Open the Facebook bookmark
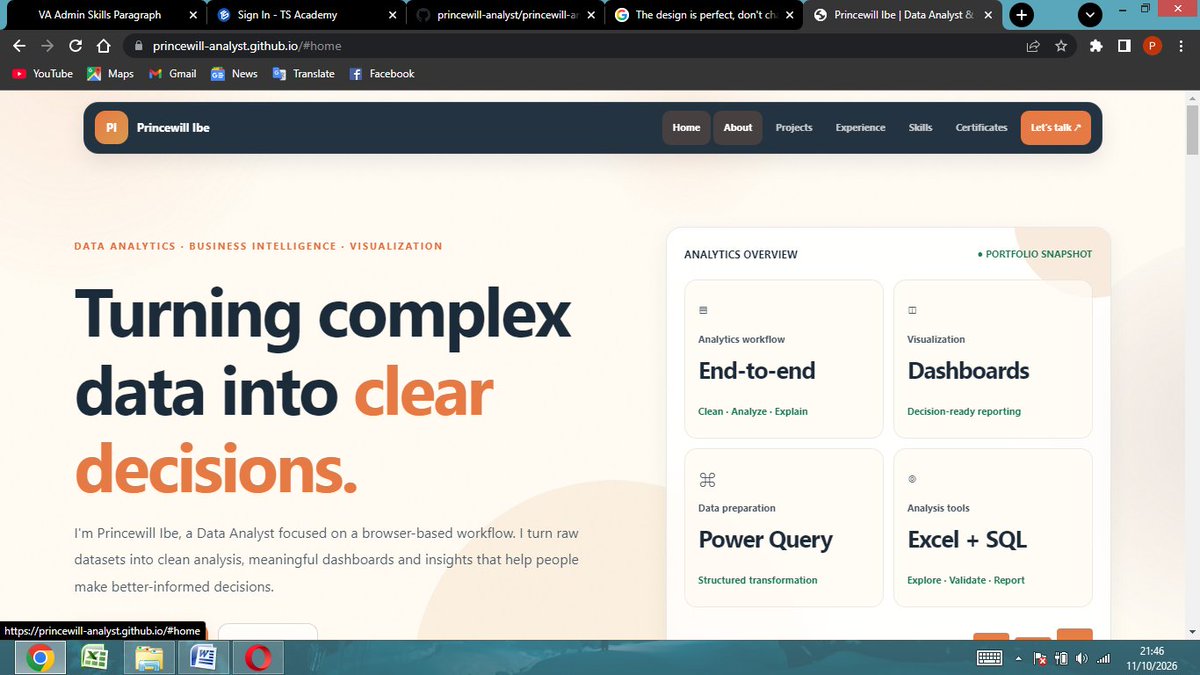 381,74
